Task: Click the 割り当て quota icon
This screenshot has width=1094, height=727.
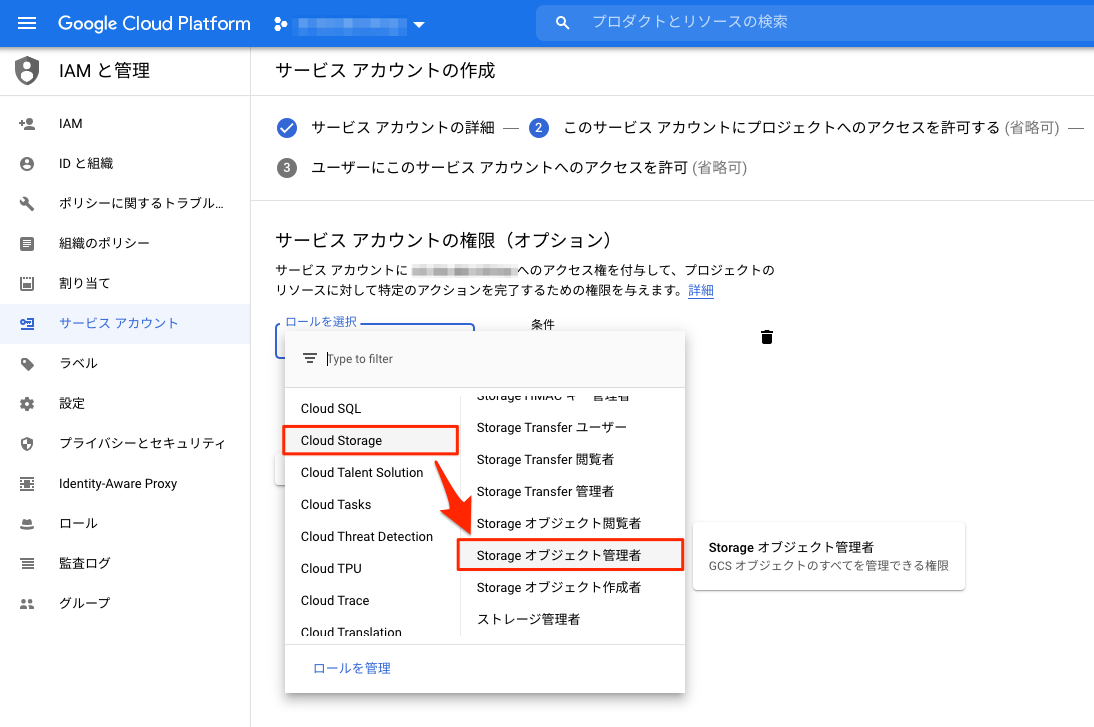Action: coord(27,283)
